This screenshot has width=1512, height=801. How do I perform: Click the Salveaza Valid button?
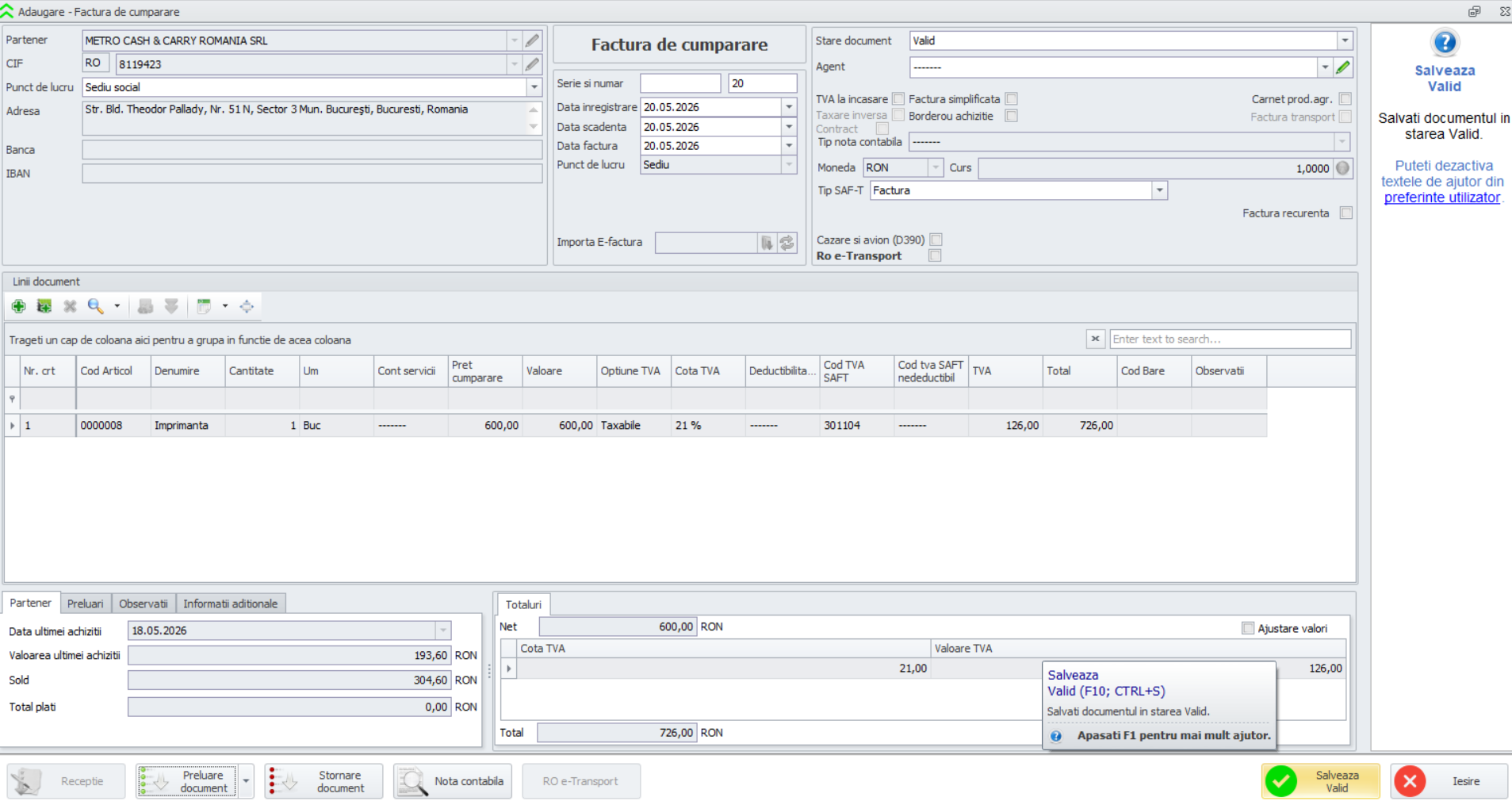[x=1321, y=781]
